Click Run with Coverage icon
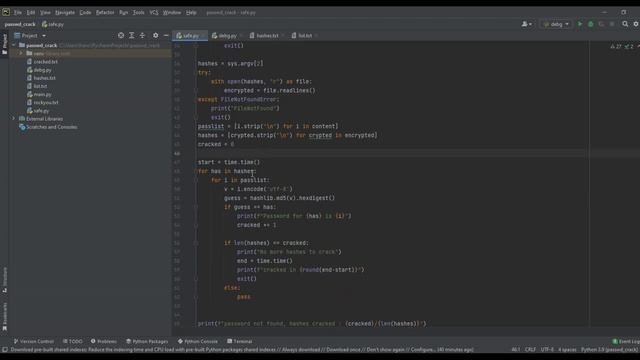640x360 pixels. click(601, 24)
